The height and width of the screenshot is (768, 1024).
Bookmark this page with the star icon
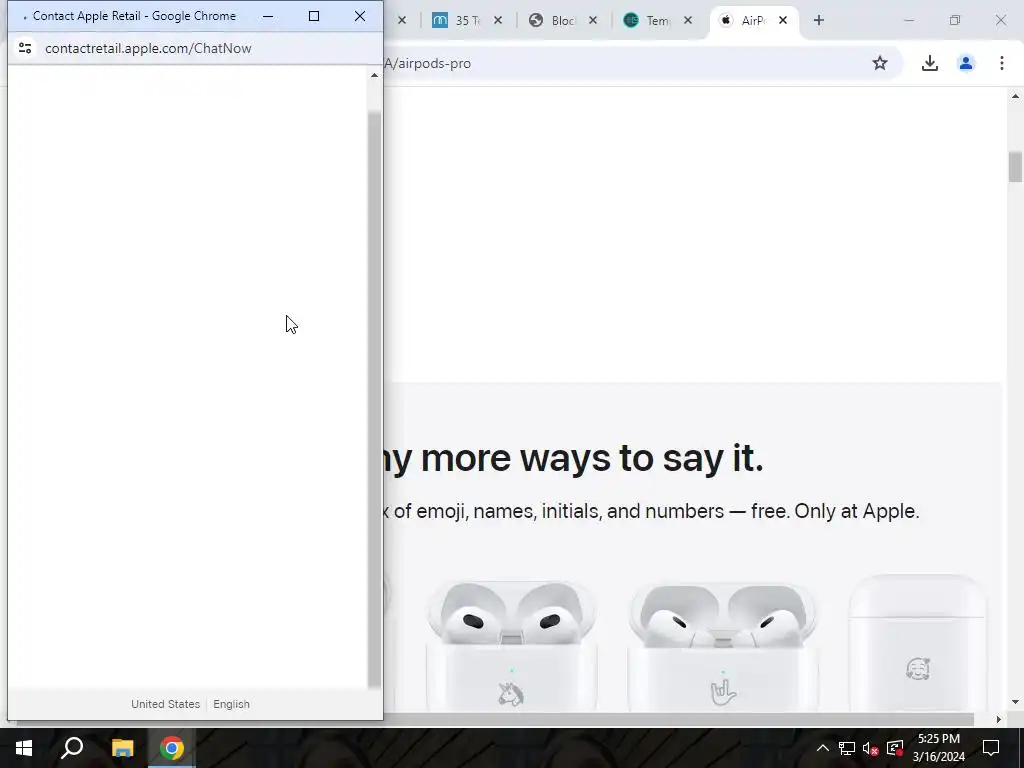click(880, 63)
